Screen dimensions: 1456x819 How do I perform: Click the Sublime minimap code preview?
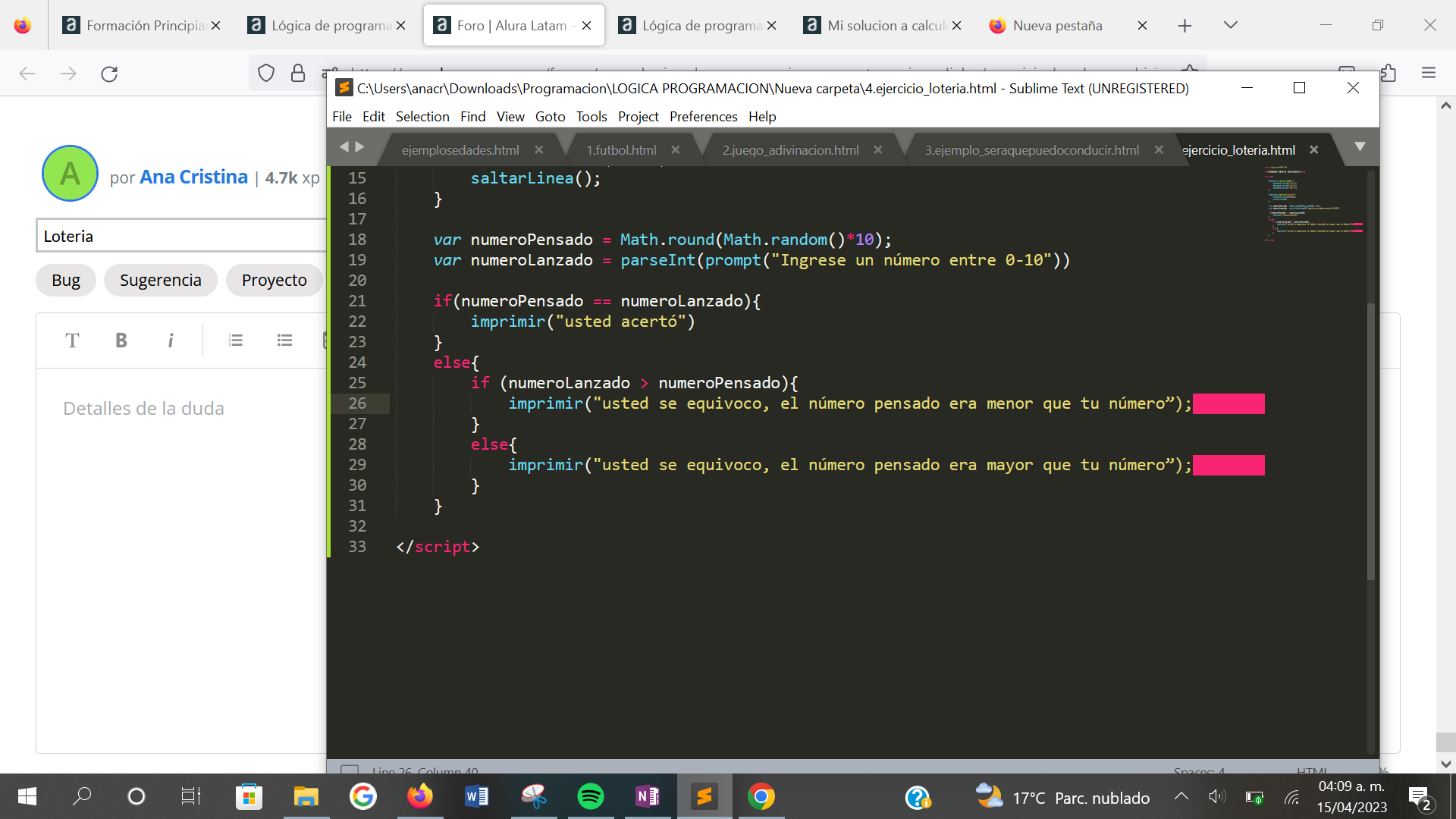tap(1313, 203)
